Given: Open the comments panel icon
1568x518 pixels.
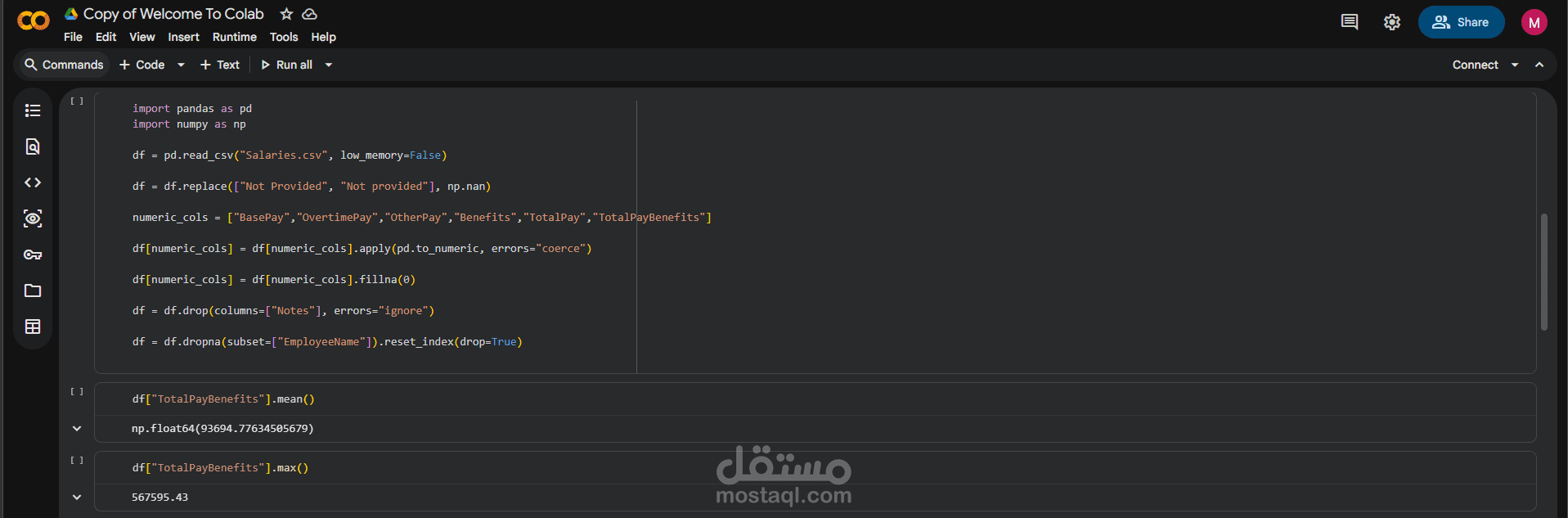Looking at the screenshot, I should click(1350, 22).
